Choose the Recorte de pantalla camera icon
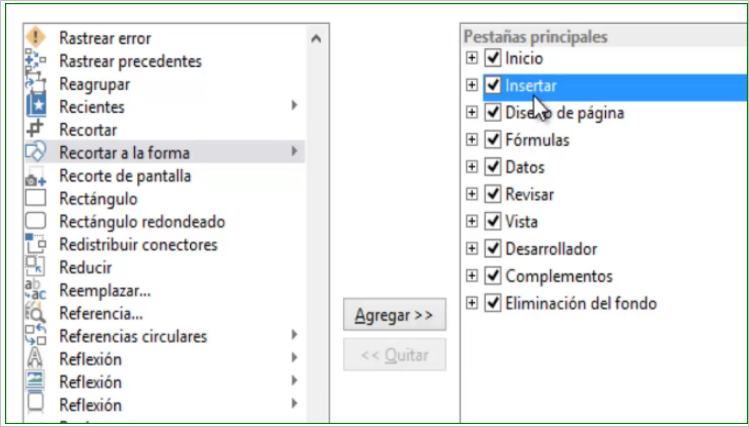This screenshot has height=427, width=749. pyautogui.click(x=36, y=176)
